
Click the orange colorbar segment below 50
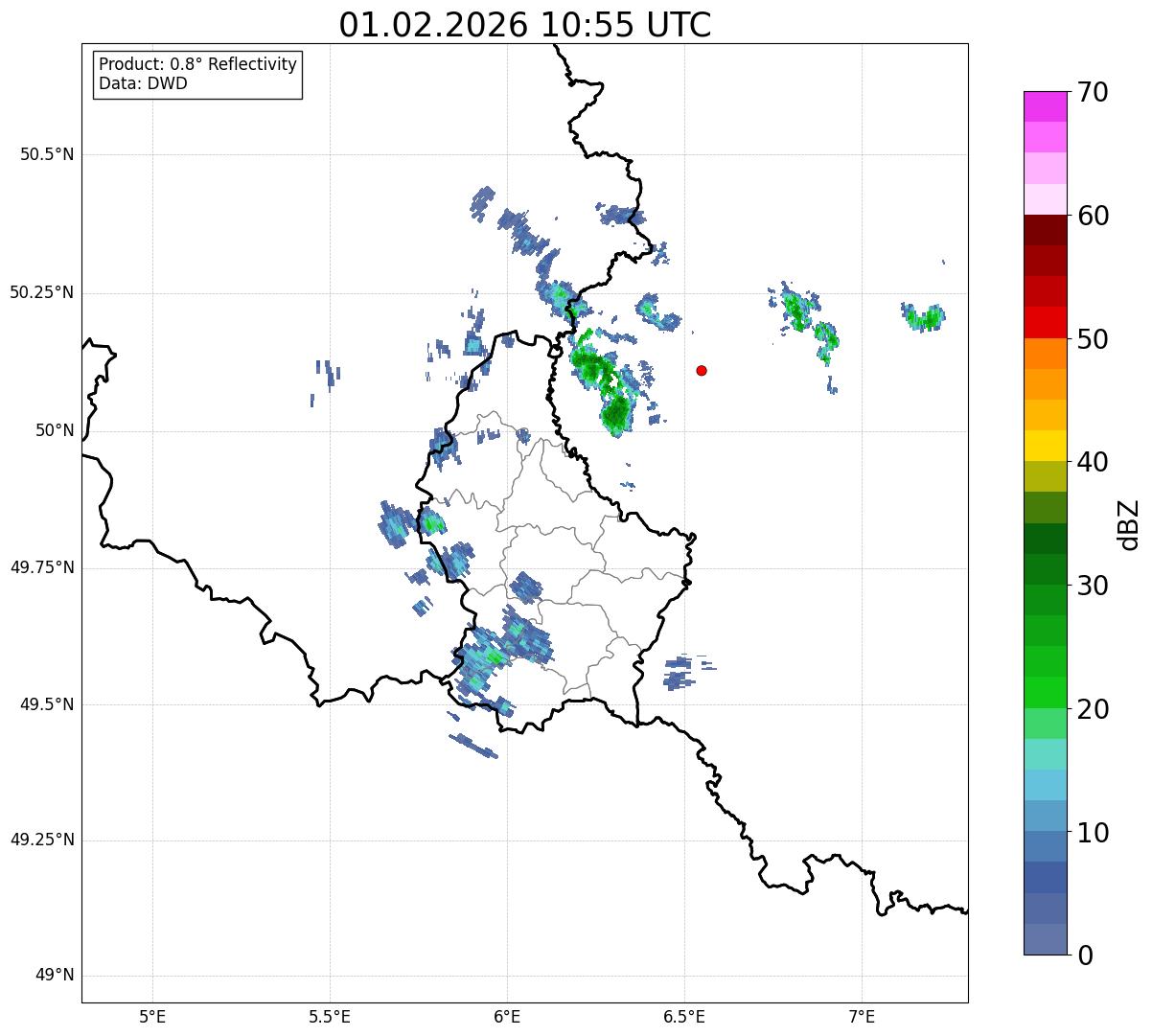[1045, 354]
